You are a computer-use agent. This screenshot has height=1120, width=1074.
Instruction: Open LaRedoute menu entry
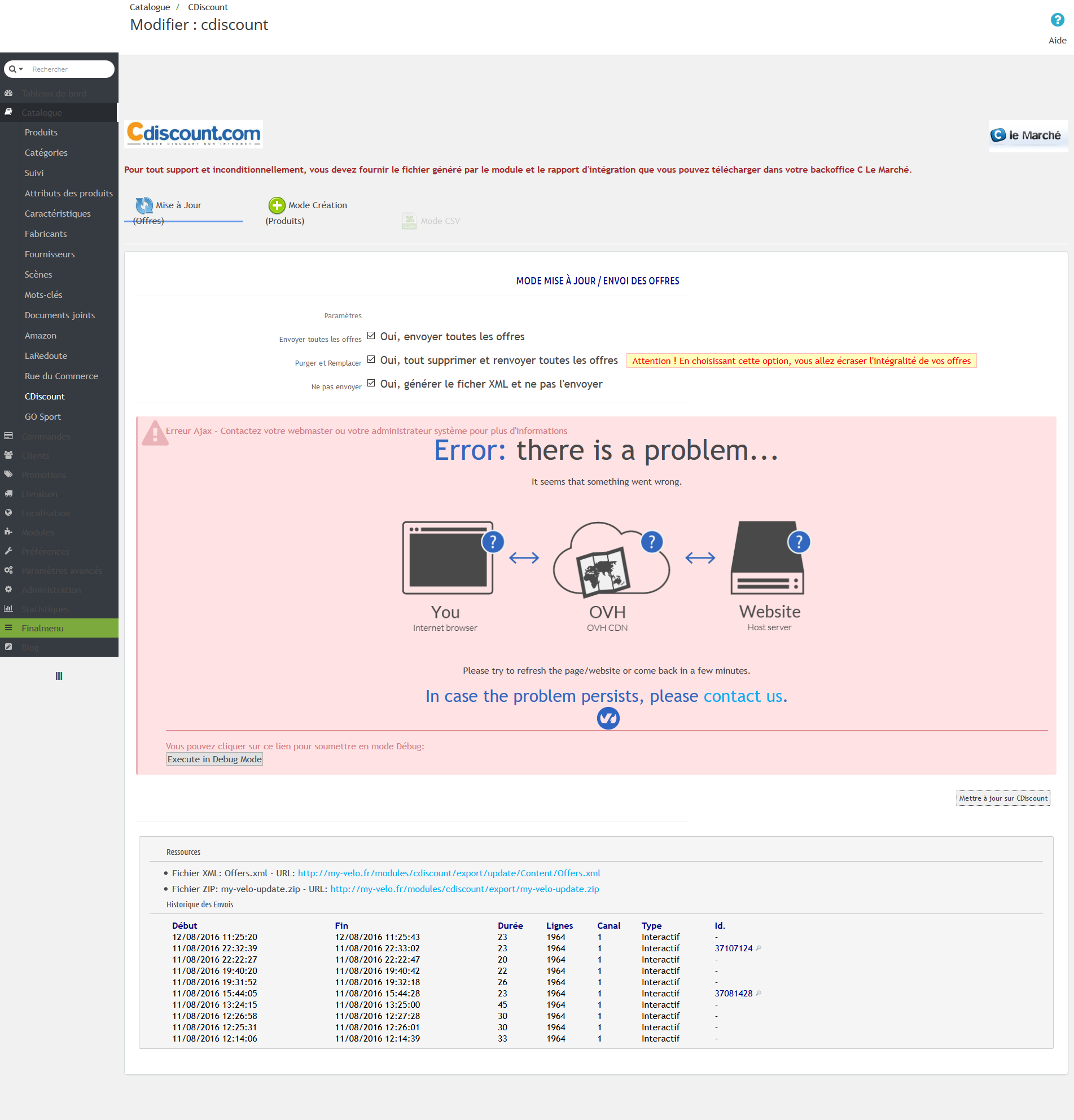tap(46, 355)
